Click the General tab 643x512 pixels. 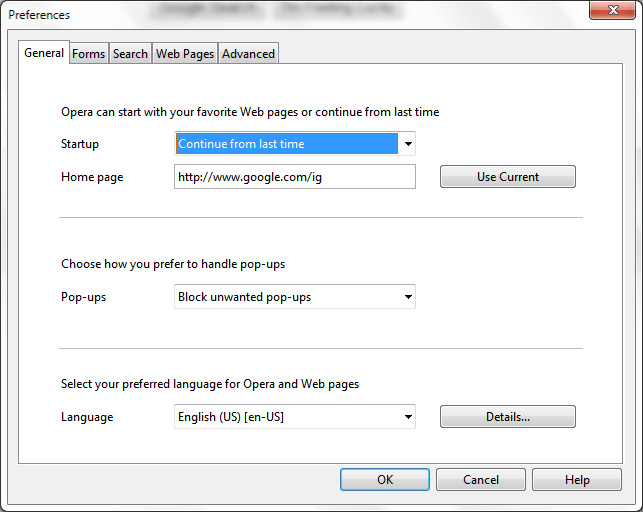tap(44, 53)
